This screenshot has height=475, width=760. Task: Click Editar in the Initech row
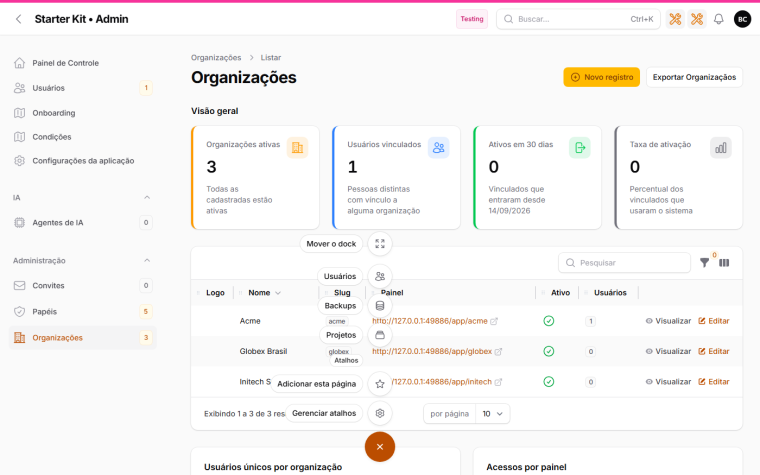tap(713, 382)
